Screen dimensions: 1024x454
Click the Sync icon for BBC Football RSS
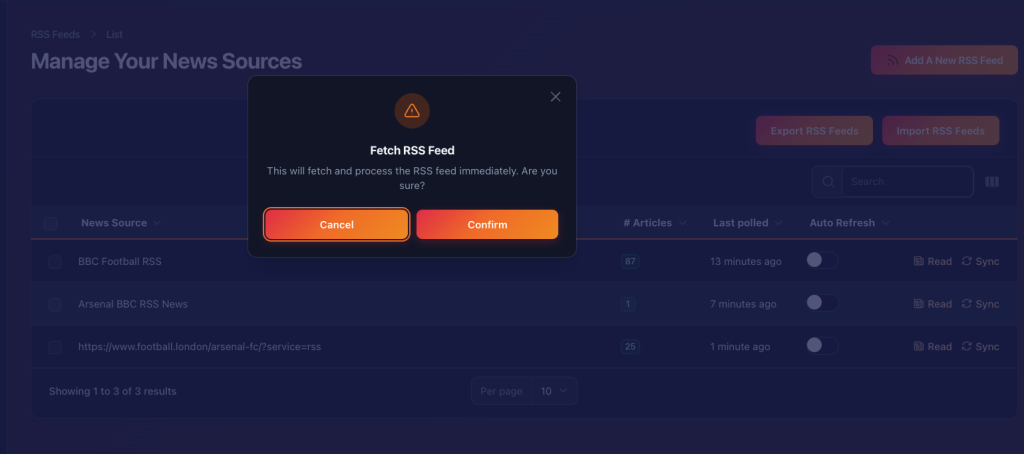[x=967, y=262]
